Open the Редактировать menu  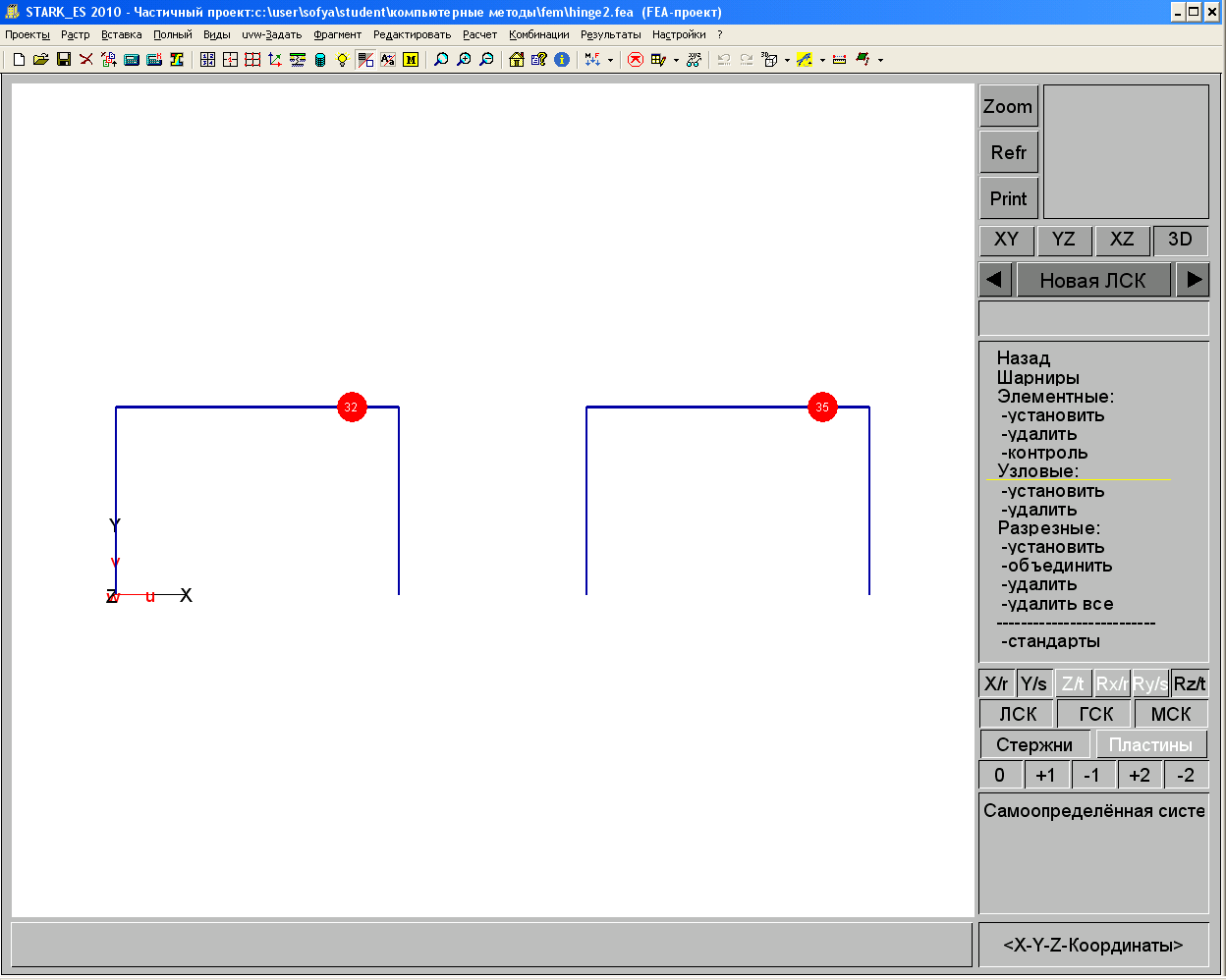[412, 34]
